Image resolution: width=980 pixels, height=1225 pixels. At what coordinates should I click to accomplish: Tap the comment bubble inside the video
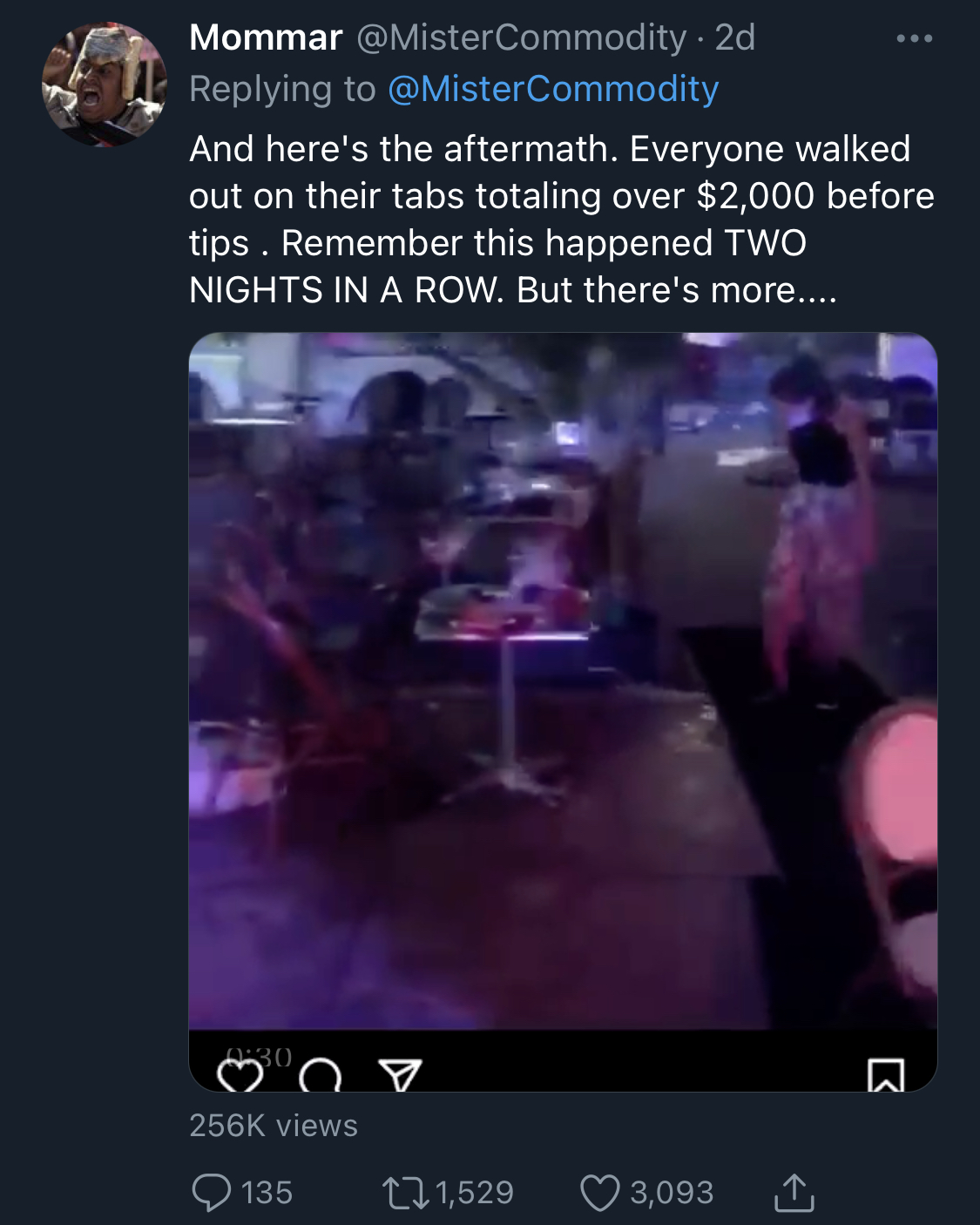[x=320, y=1076]
